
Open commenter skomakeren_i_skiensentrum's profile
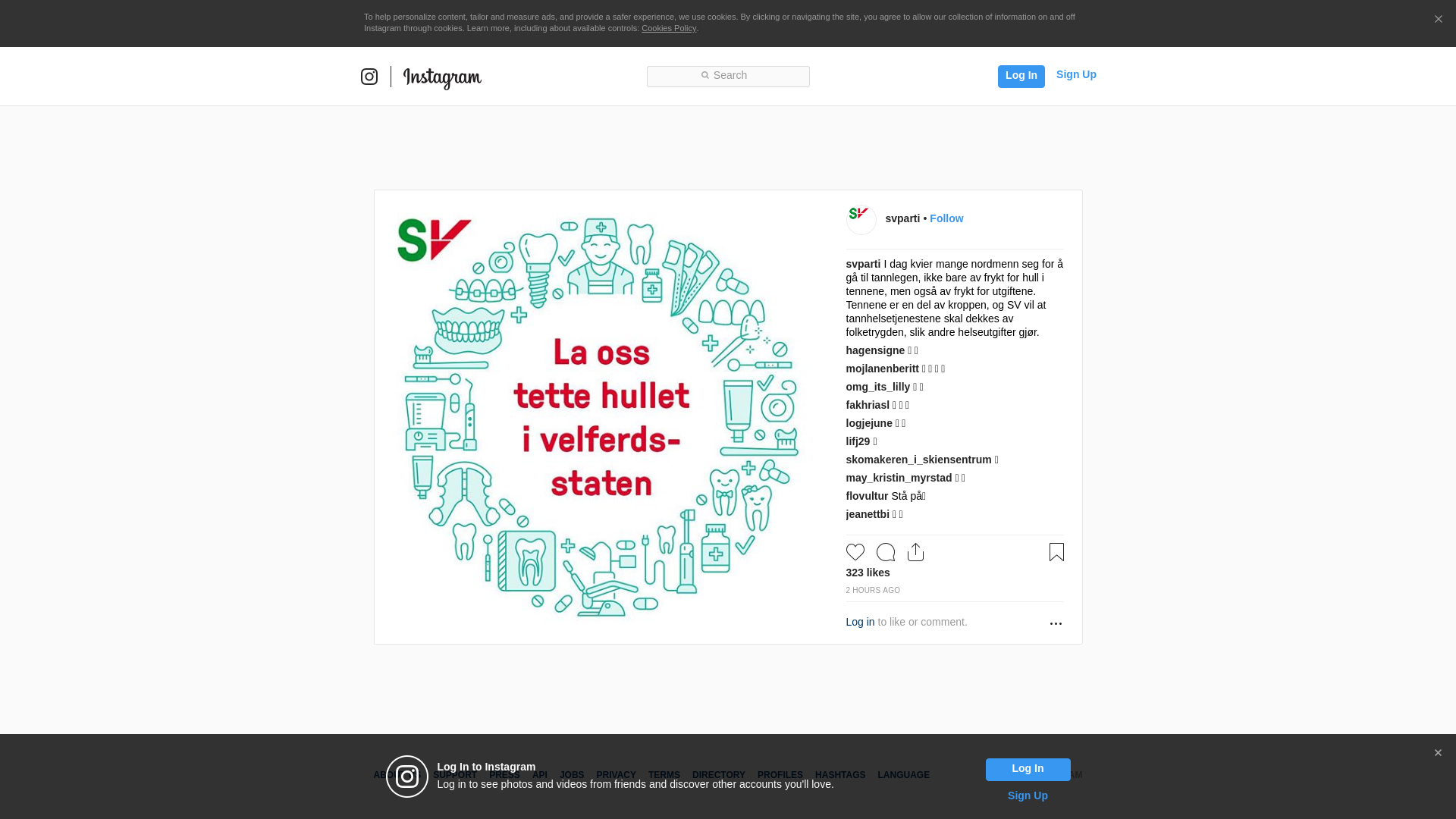(919, 460)
